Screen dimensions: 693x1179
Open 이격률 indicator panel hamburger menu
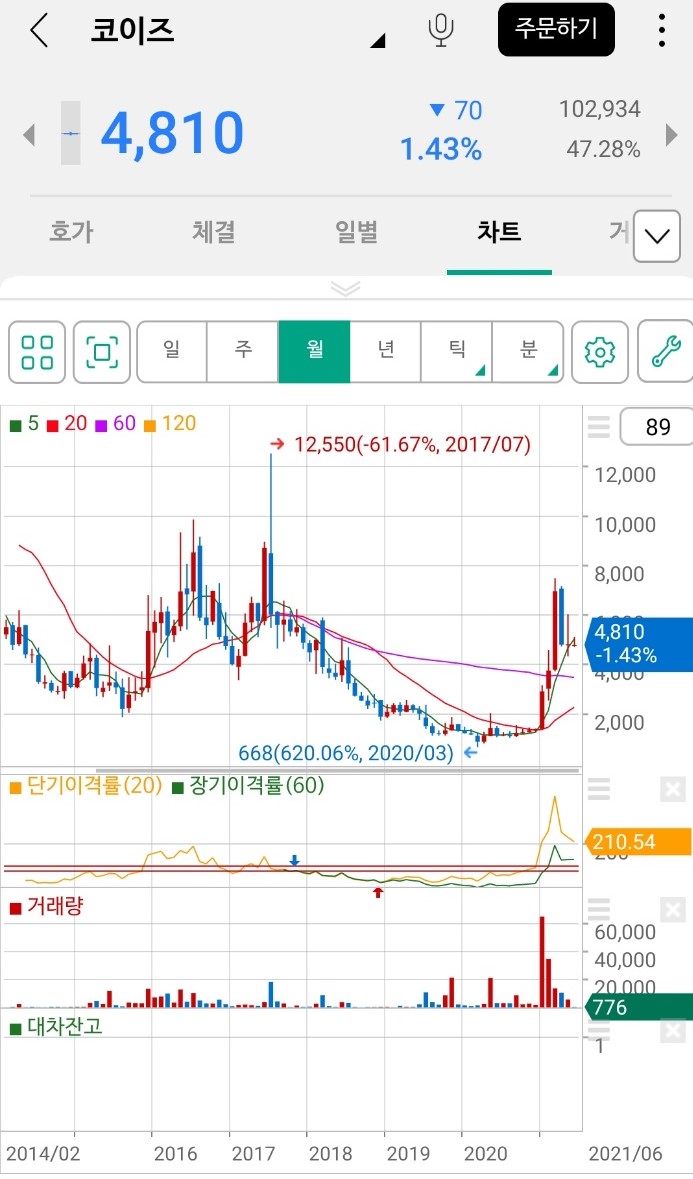tap(598, 789)
